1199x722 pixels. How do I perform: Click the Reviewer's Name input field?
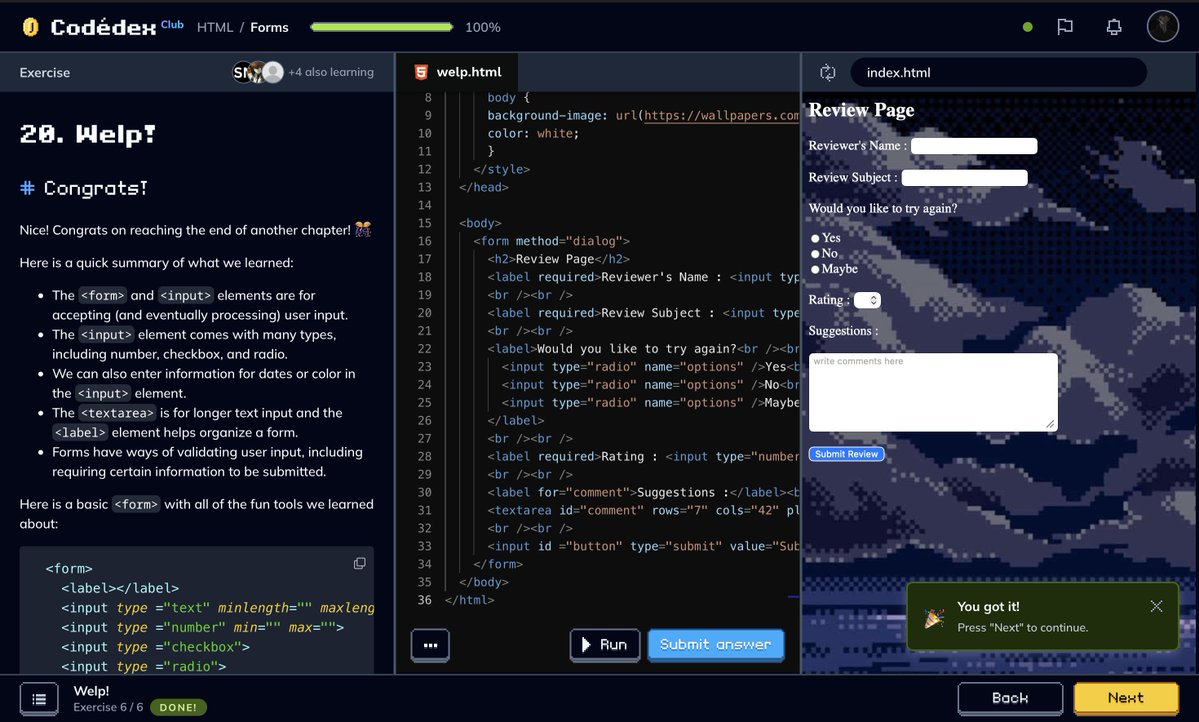(973, 146)
